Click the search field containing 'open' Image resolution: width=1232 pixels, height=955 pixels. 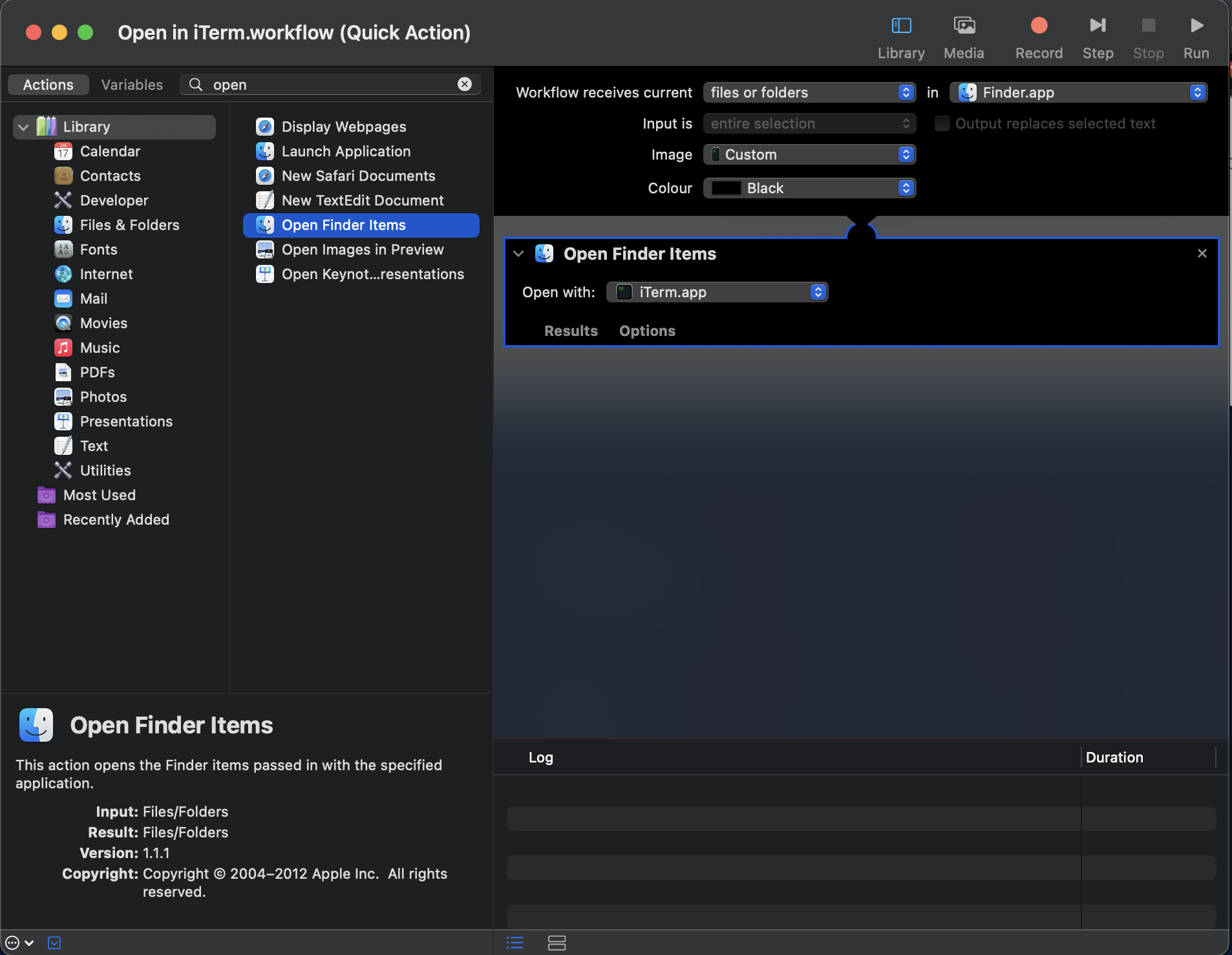click(x=330, y=85)
